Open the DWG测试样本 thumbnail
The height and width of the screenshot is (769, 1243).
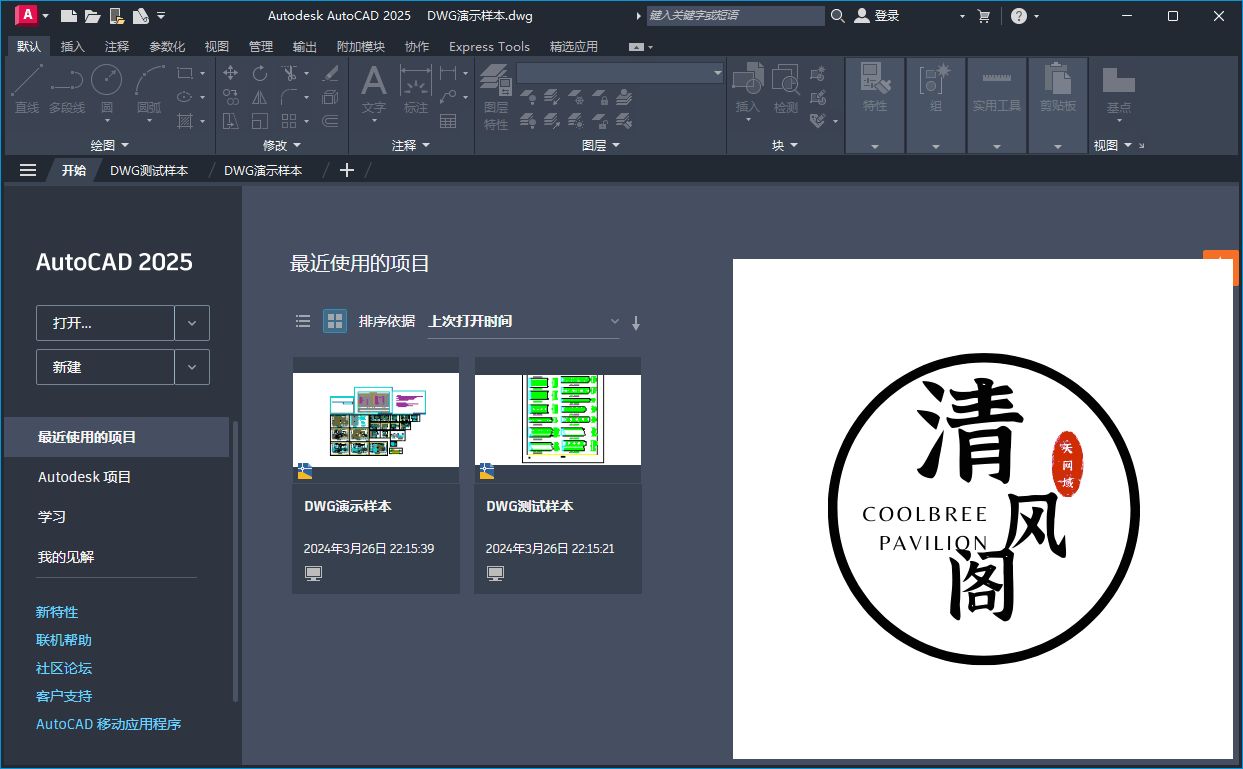point(558,420)
